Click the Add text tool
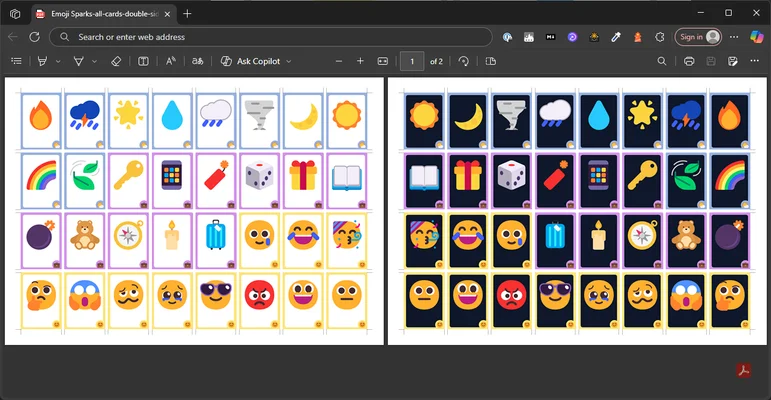The height and width of the screenshot is (400, 771). click(x=143, y=61)
